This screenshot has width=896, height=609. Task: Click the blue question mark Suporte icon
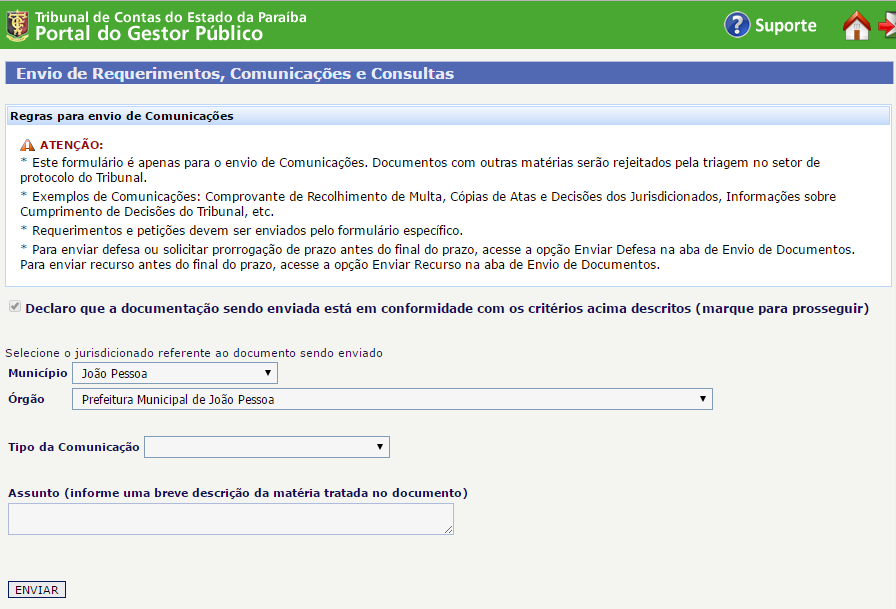(737, 25)
